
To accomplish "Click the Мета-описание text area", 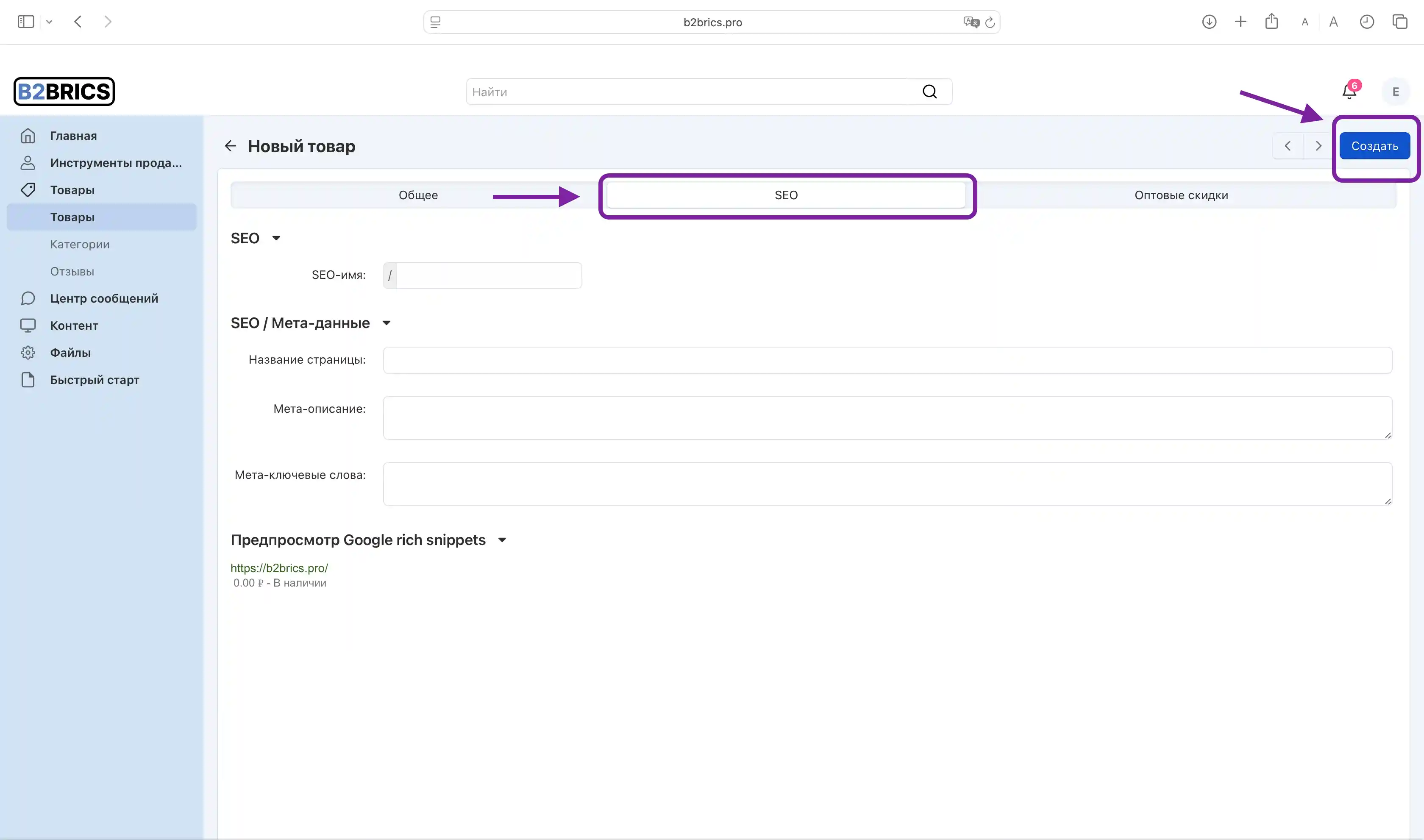I will click(x=887, y=418).
